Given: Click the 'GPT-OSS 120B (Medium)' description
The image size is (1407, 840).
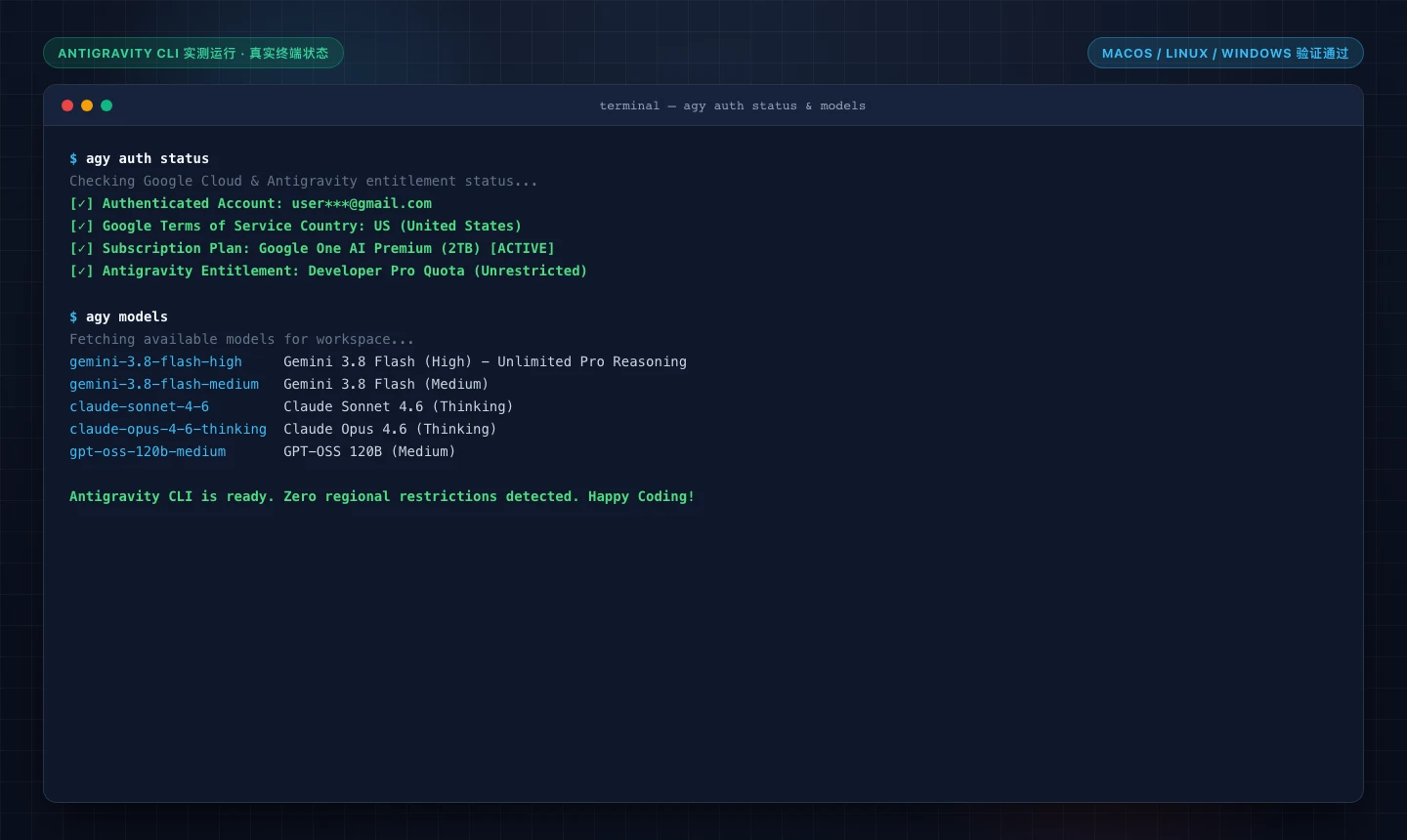Looking at the screenshot, I should pos(369,451).
